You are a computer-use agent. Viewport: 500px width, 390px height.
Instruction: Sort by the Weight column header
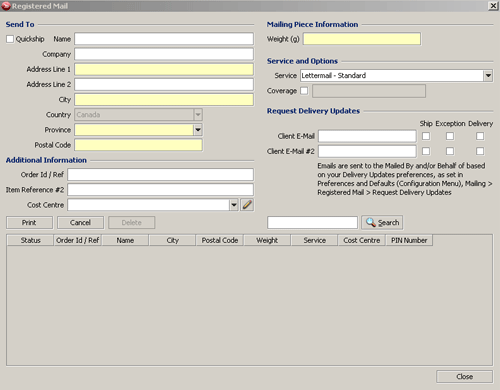267,240
